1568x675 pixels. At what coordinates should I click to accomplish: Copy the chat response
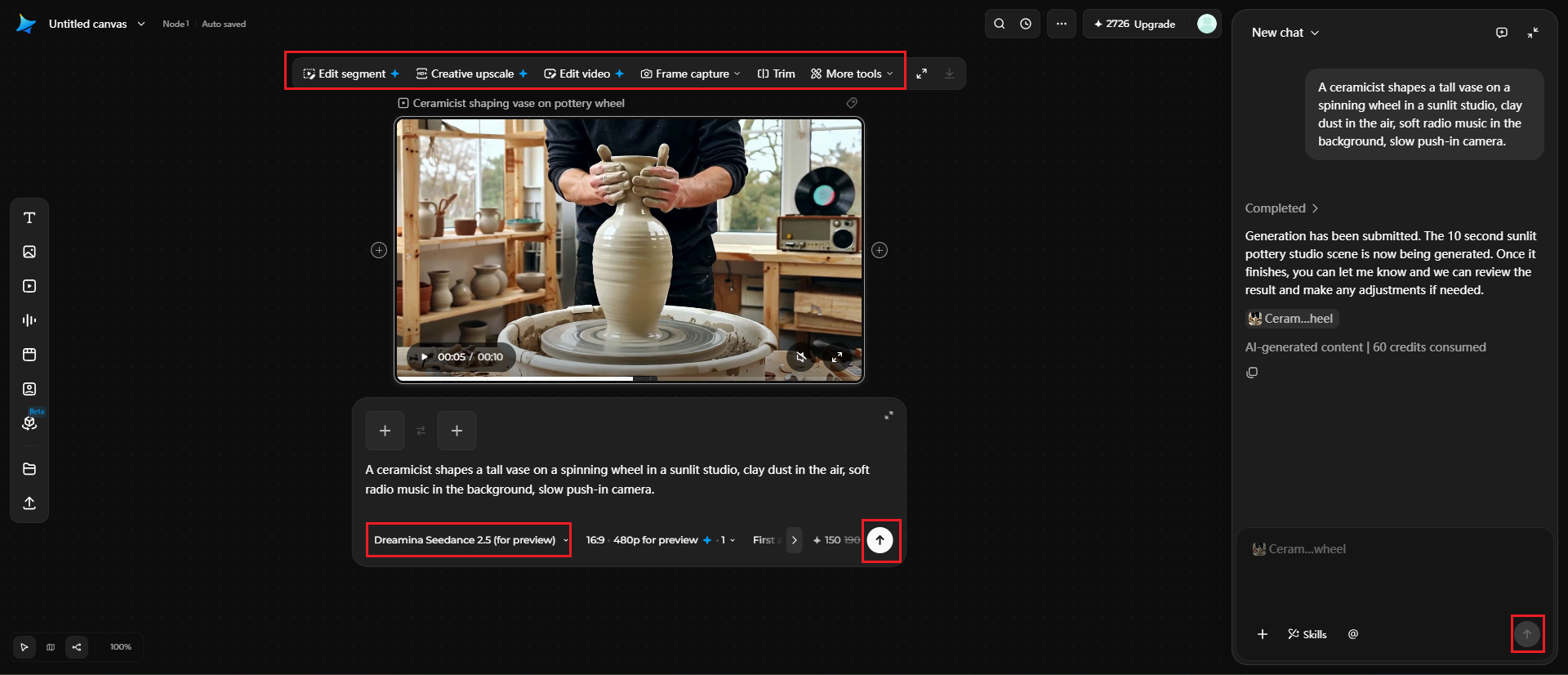1252,373
